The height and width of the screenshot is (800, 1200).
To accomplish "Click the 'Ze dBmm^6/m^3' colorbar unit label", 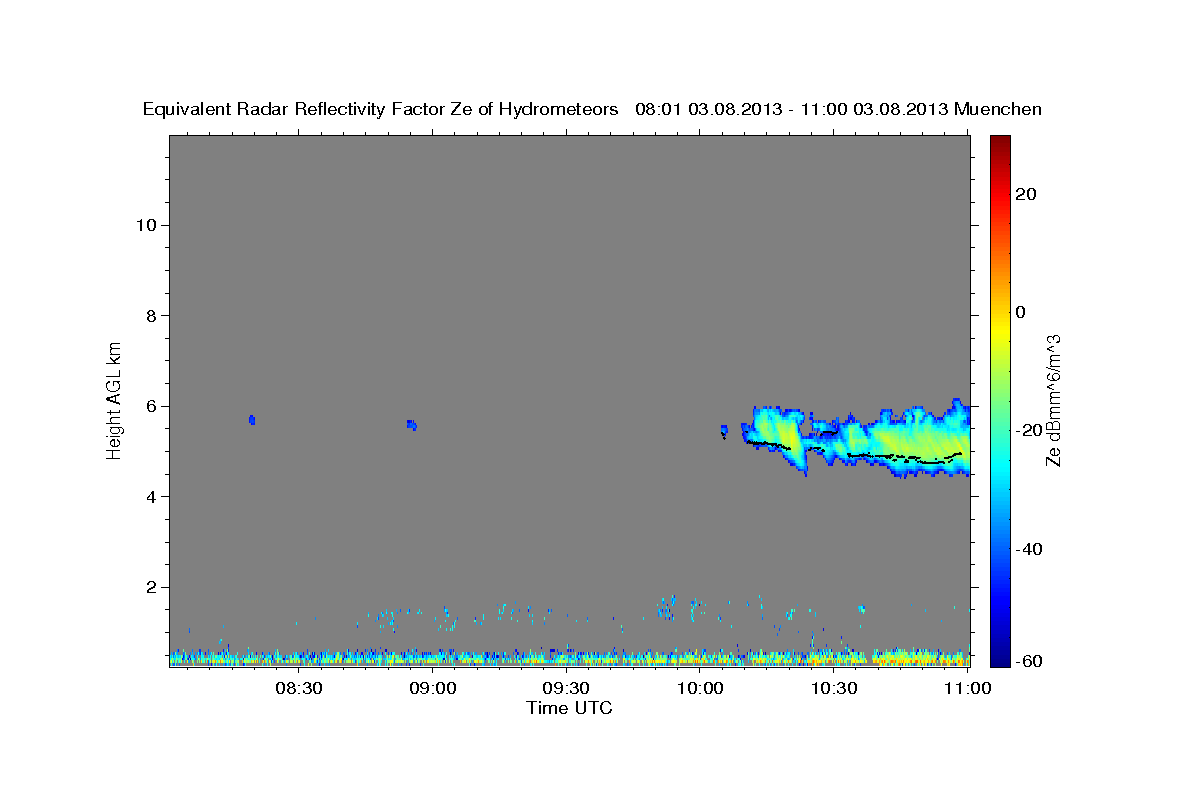I will tap(1052, 400).
